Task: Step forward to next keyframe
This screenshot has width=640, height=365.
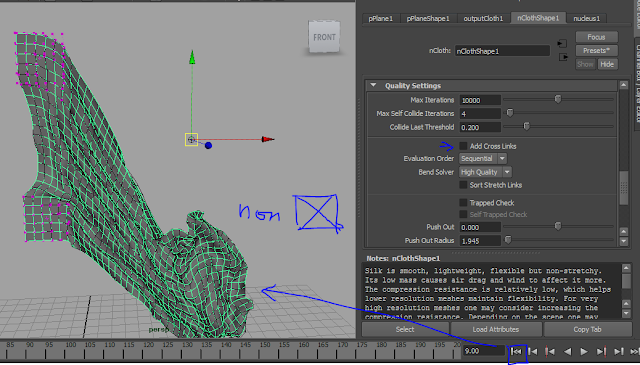Action: point(601,352)
